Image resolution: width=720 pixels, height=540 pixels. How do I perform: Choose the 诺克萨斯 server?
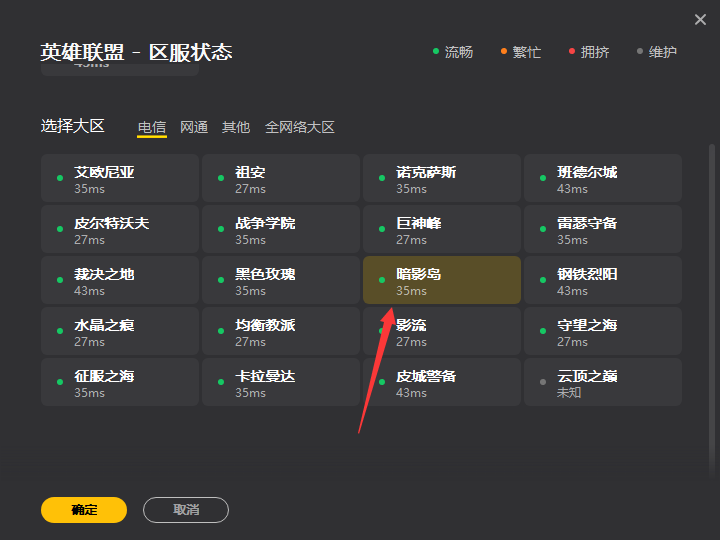442,178
